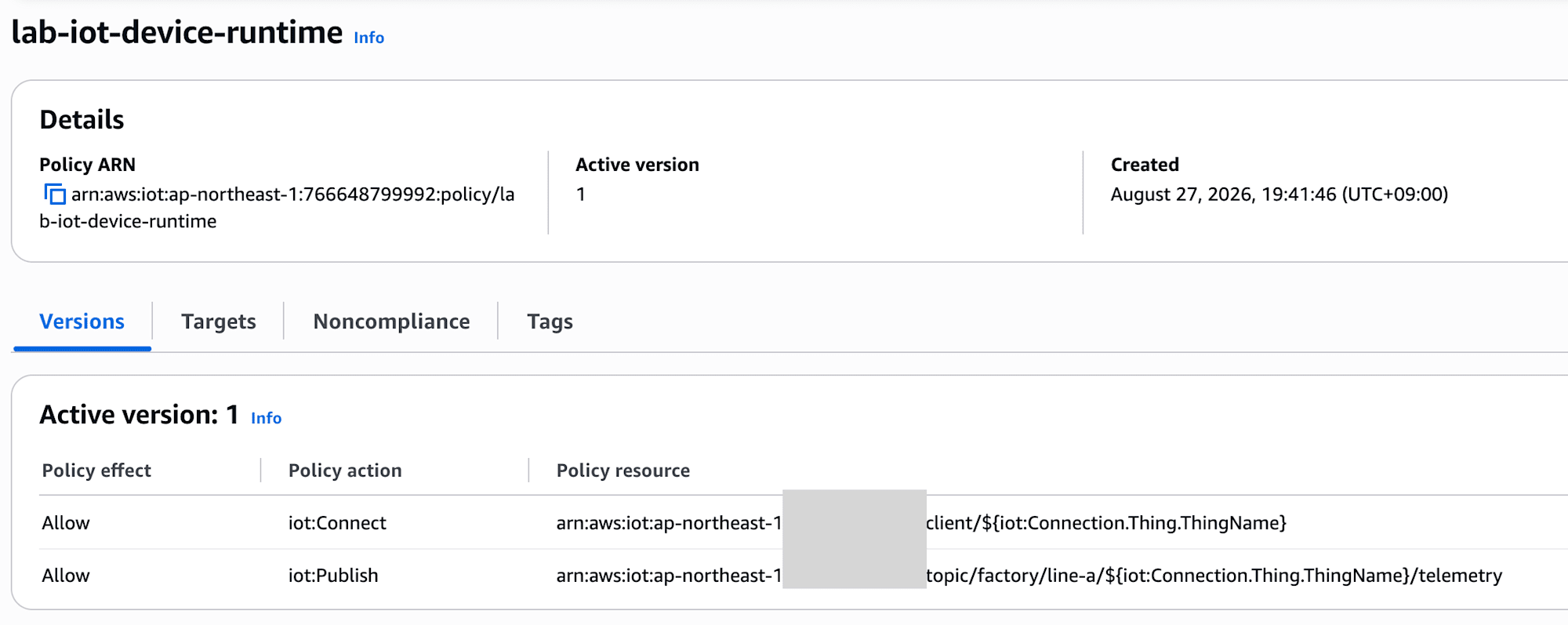Click Allow in the iot:Publish row

pos(66,576)
